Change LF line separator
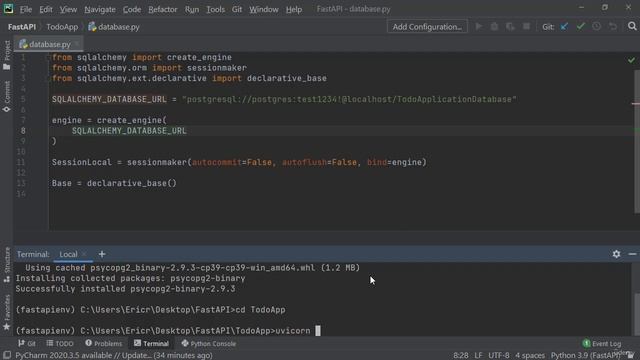This screenshot has width=640, height=360. 478,356
